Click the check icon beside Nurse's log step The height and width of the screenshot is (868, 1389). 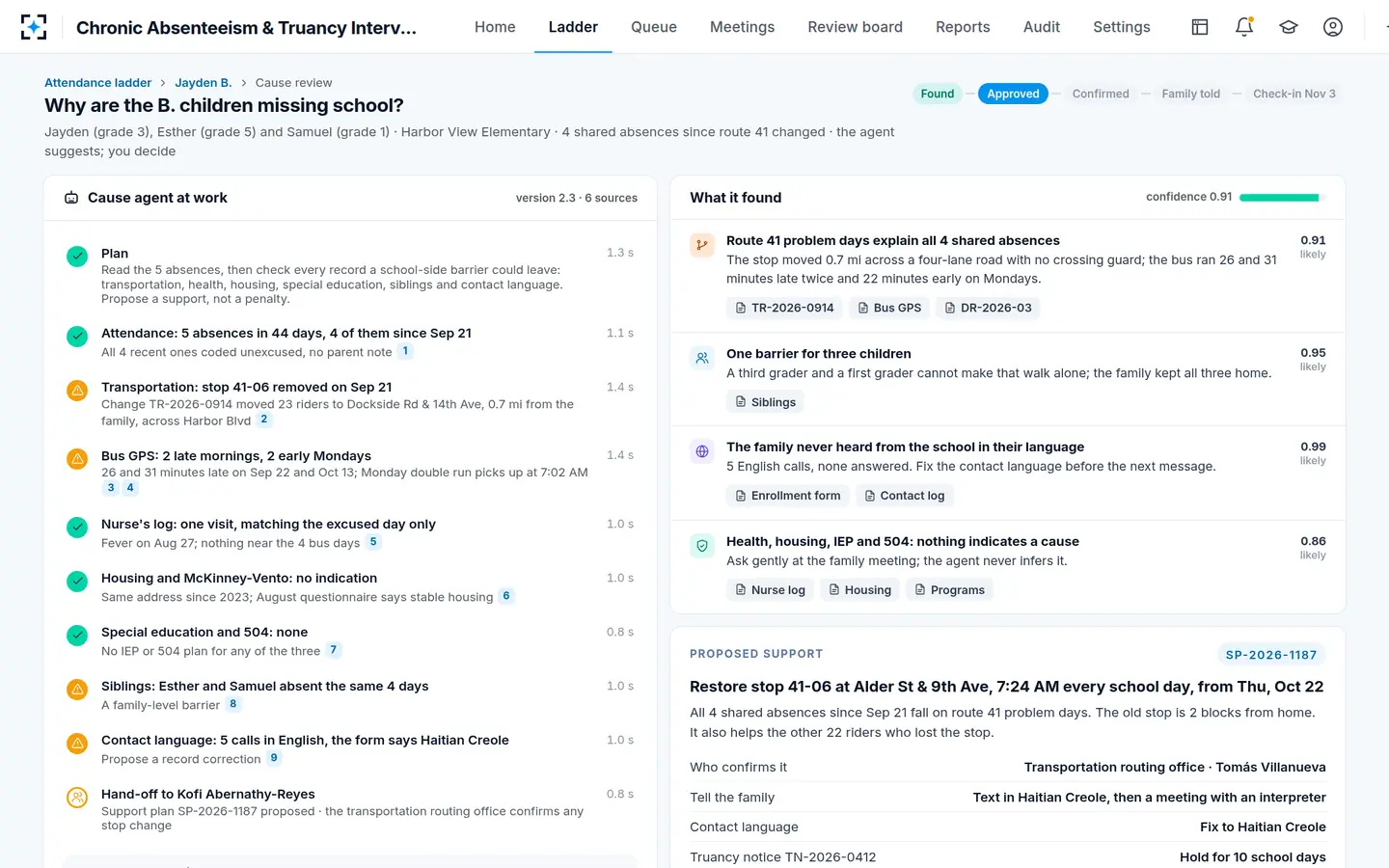pyautogui.click(x=77, y=528)
